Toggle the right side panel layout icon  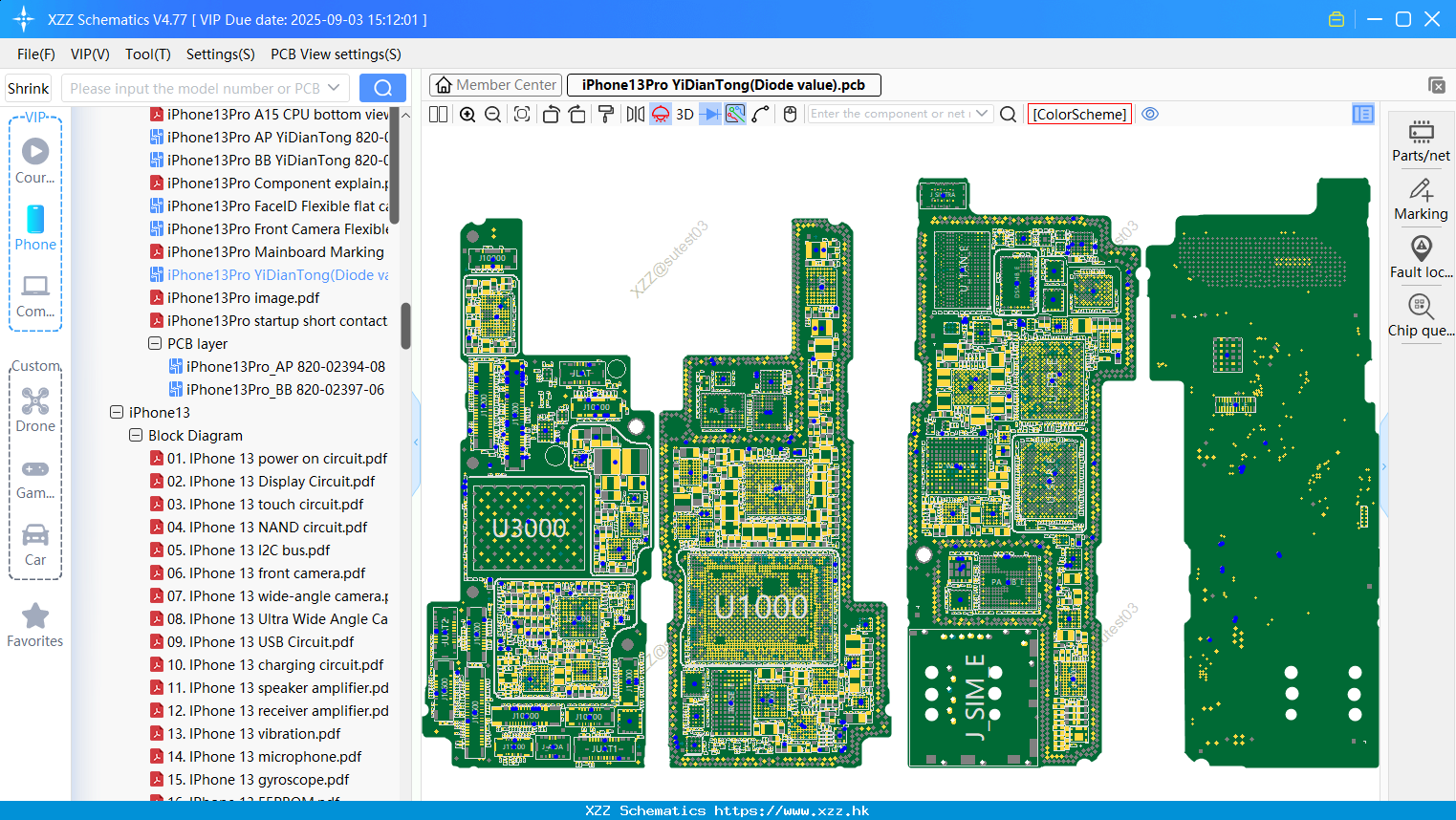[x=1363, y=114]
